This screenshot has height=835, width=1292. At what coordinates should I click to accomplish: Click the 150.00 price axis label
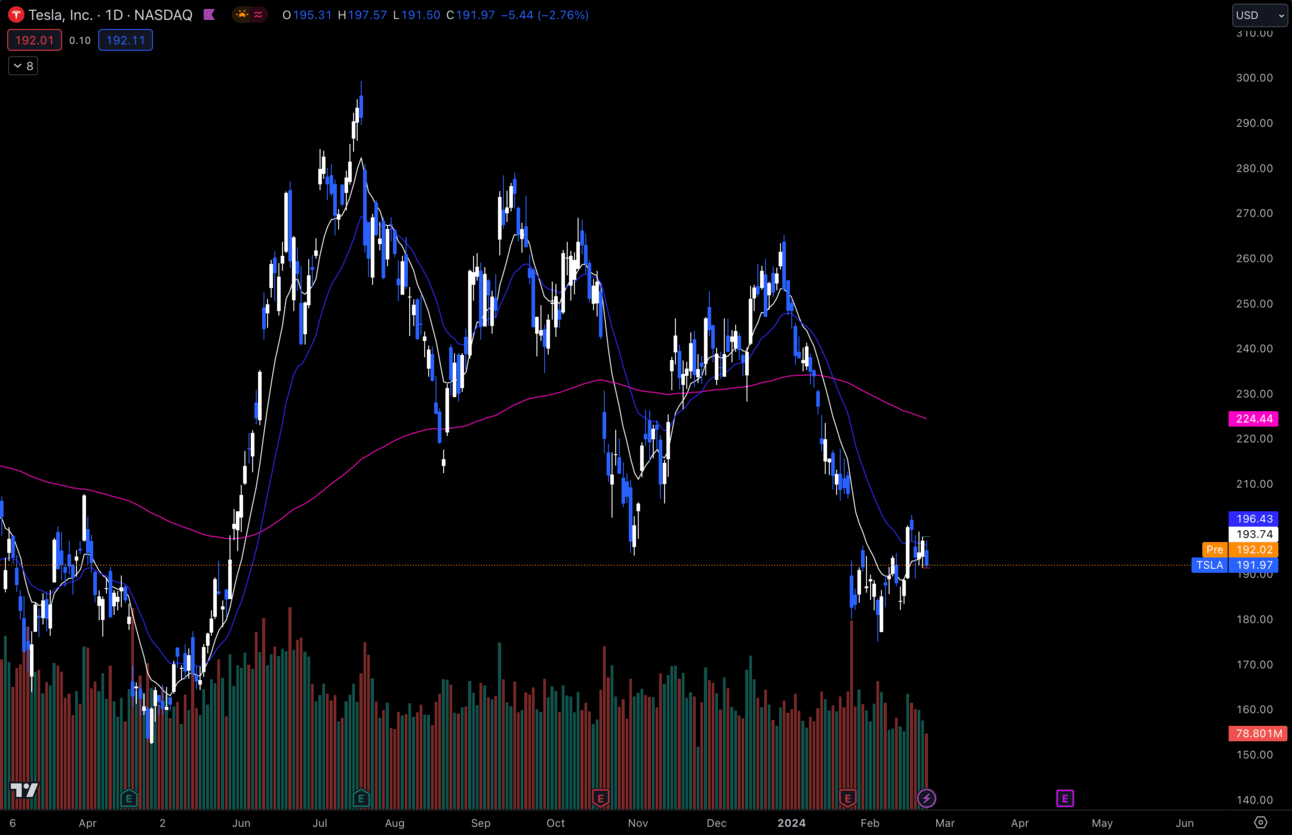tap(1254, 755)
